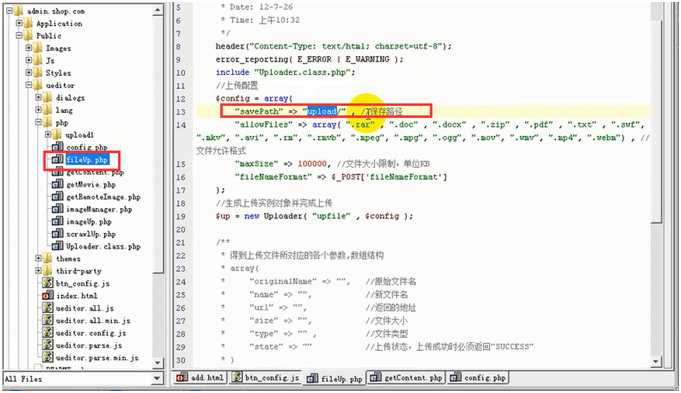Click project tree scroll down arrow
Viewport: 681px width, 393px height.
pyautogui.click(x=157, y=362)
